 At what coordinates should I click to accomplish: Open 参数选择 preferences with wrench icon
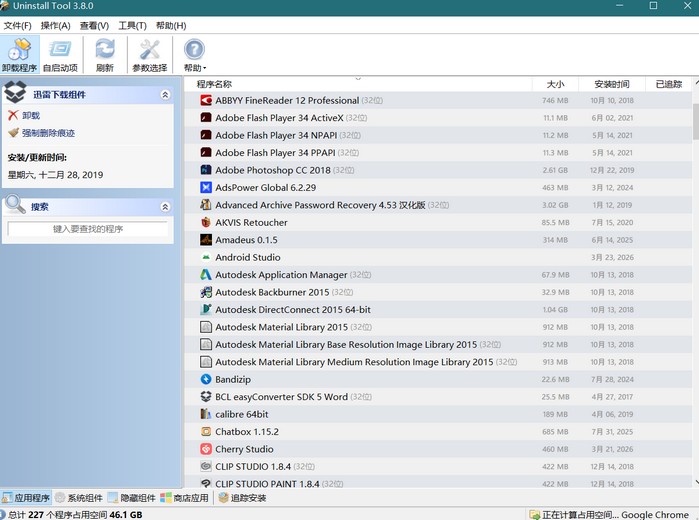tap(149, 55)
